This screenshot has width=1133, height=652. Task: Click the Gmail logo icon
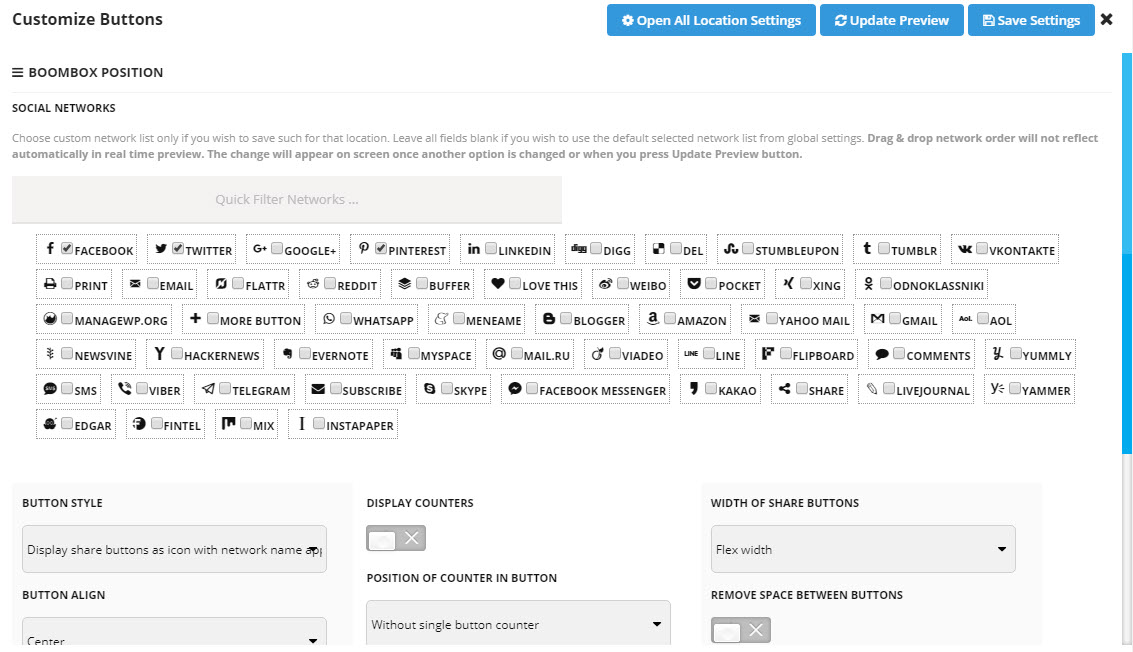pyautogui.click(x=877, y=319)
